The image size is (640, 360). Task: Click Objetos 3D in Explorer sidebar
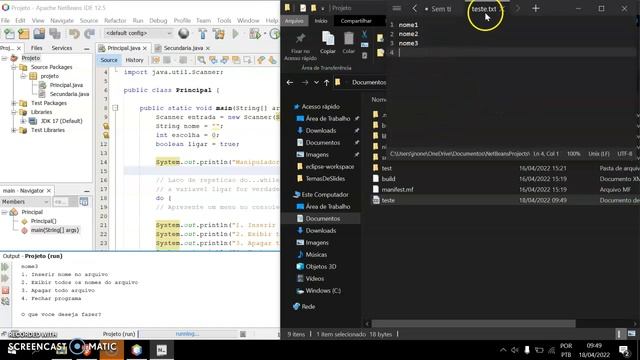click(320, 267)
